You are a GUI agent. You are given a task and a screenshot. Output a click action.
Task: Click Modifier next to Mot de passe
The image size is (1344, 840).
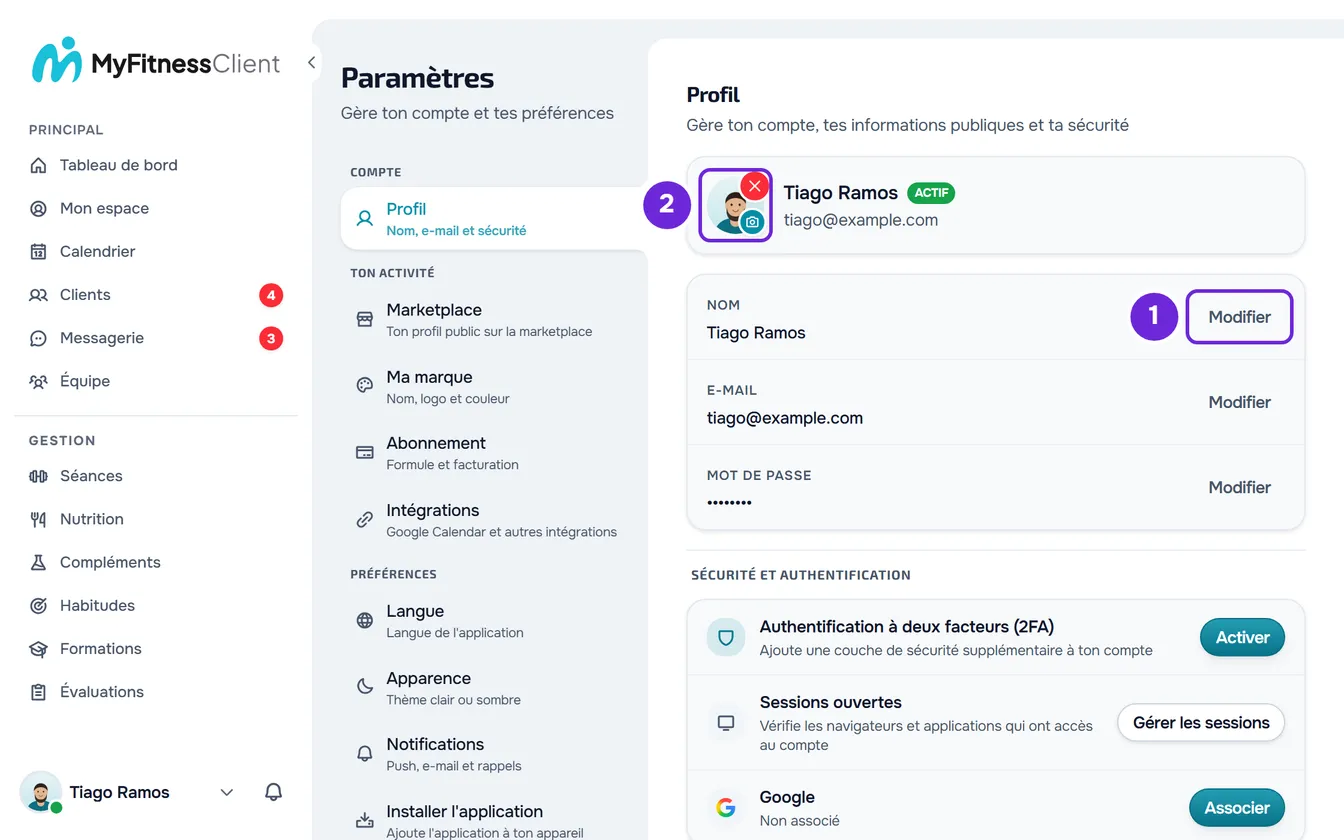(1239, 487)
